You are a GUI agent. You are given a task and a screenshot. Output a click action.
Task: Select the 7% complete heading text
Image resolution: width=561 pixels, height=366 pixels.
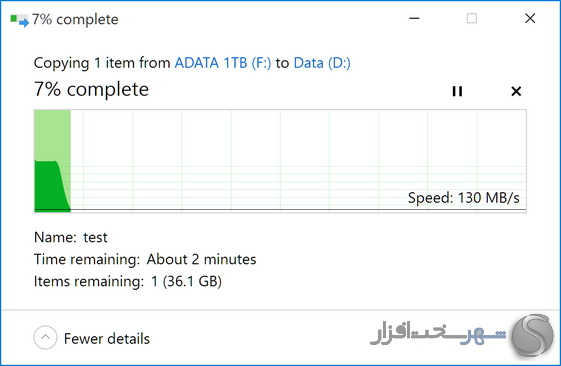click(91, 89)
